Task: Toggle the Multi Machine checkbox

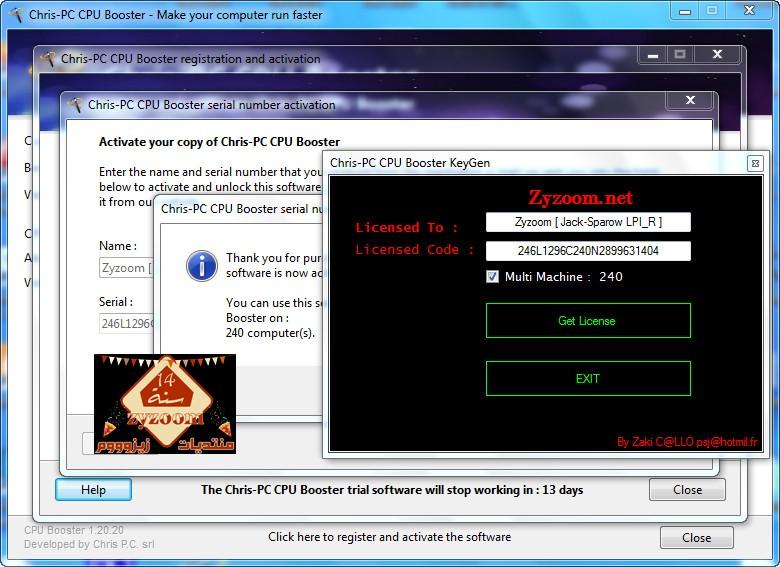Action: 492,277
